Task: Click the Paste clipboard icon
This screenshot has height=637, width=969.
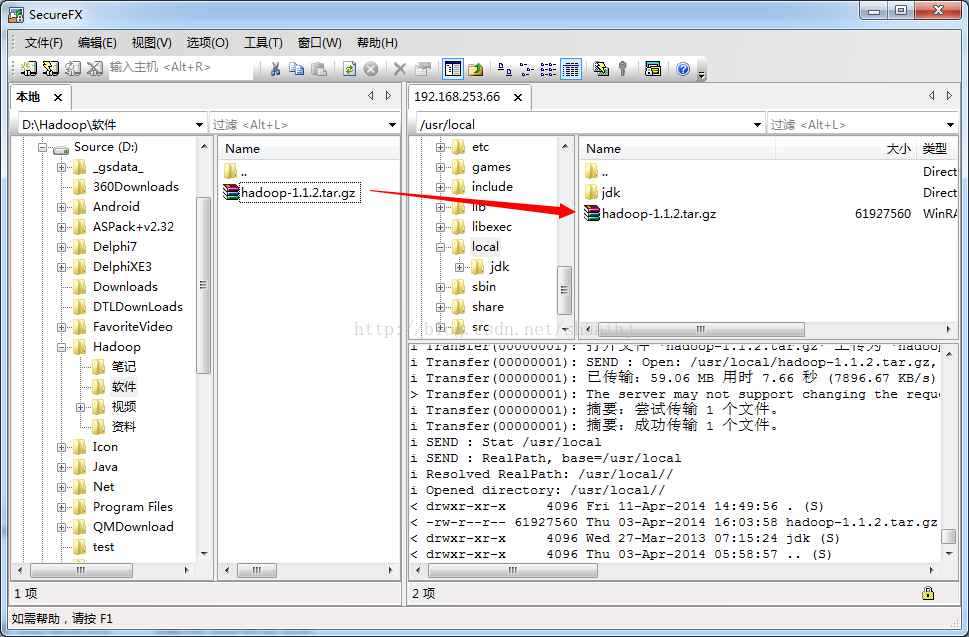Action: pos(319,69)
